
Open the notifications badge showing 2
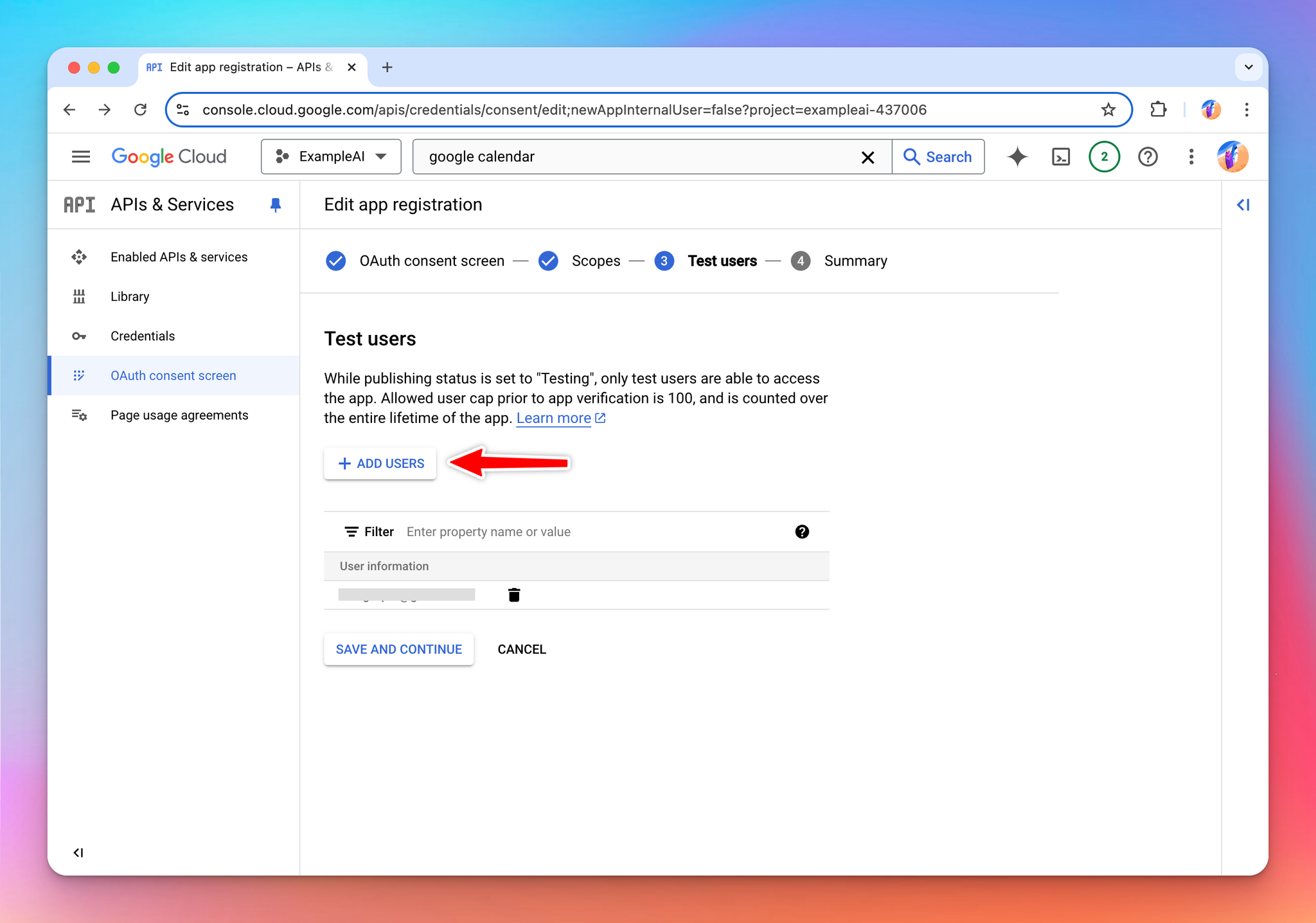[1103, 157]
